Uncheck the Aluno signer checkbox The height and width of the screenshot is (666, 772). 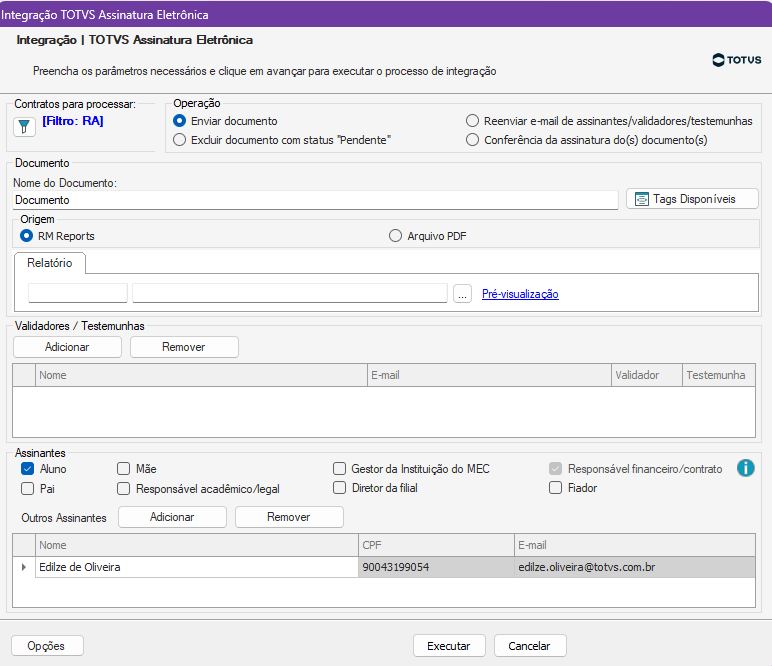[28, 469]
